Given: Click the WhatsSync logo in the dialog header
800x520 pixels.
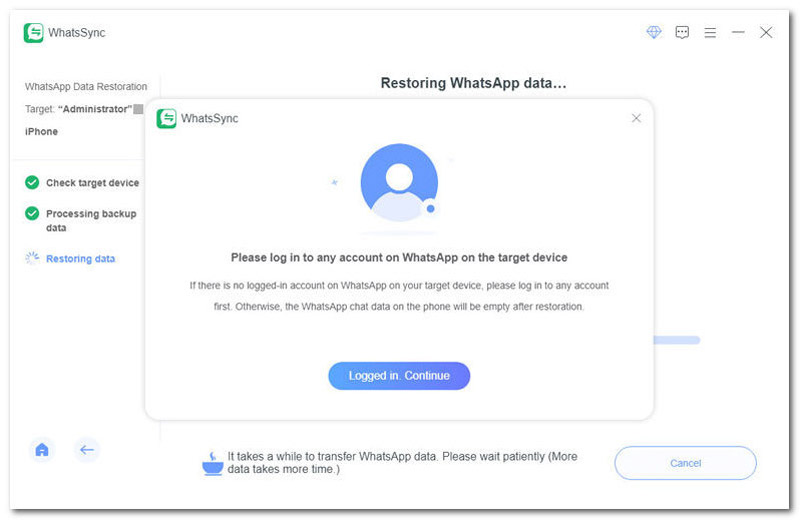Looking at the screenshot, I should pyautogui.click(x=166, y=118).
